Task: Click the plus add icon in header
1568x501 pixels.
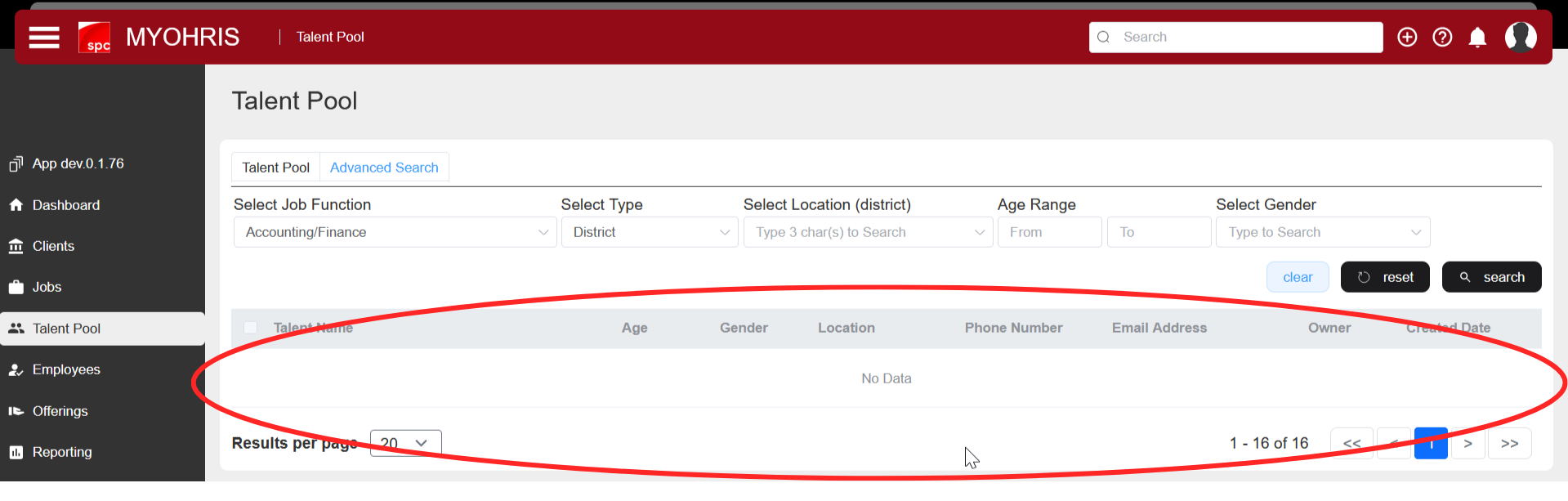Action: tap(1407, 38)
